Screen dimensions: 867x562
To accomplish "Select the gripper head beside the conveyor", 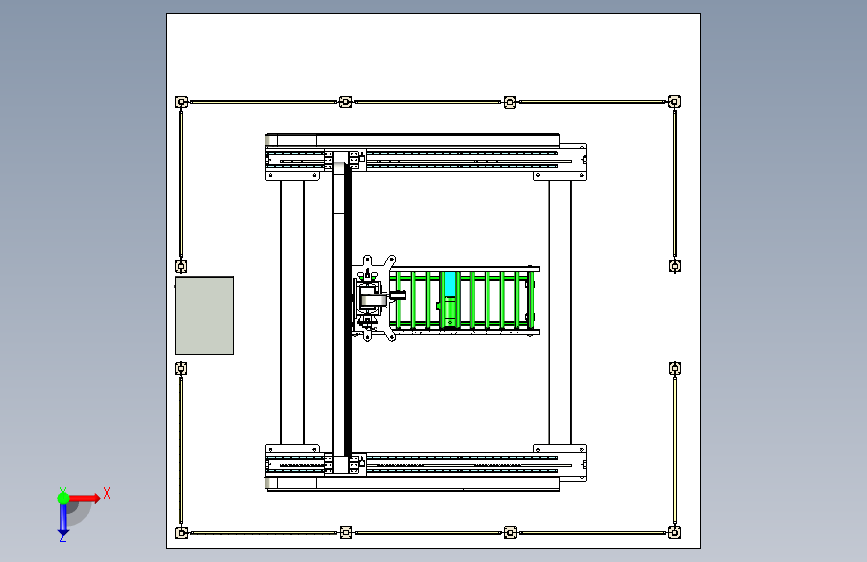I will pos(374,299).
